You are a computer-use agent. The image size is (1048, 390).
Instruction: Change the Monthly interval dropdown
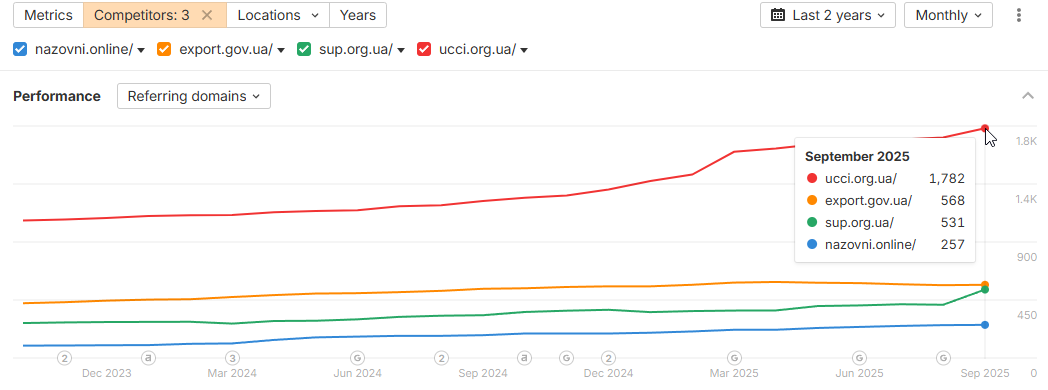click(x=948, y=15)
